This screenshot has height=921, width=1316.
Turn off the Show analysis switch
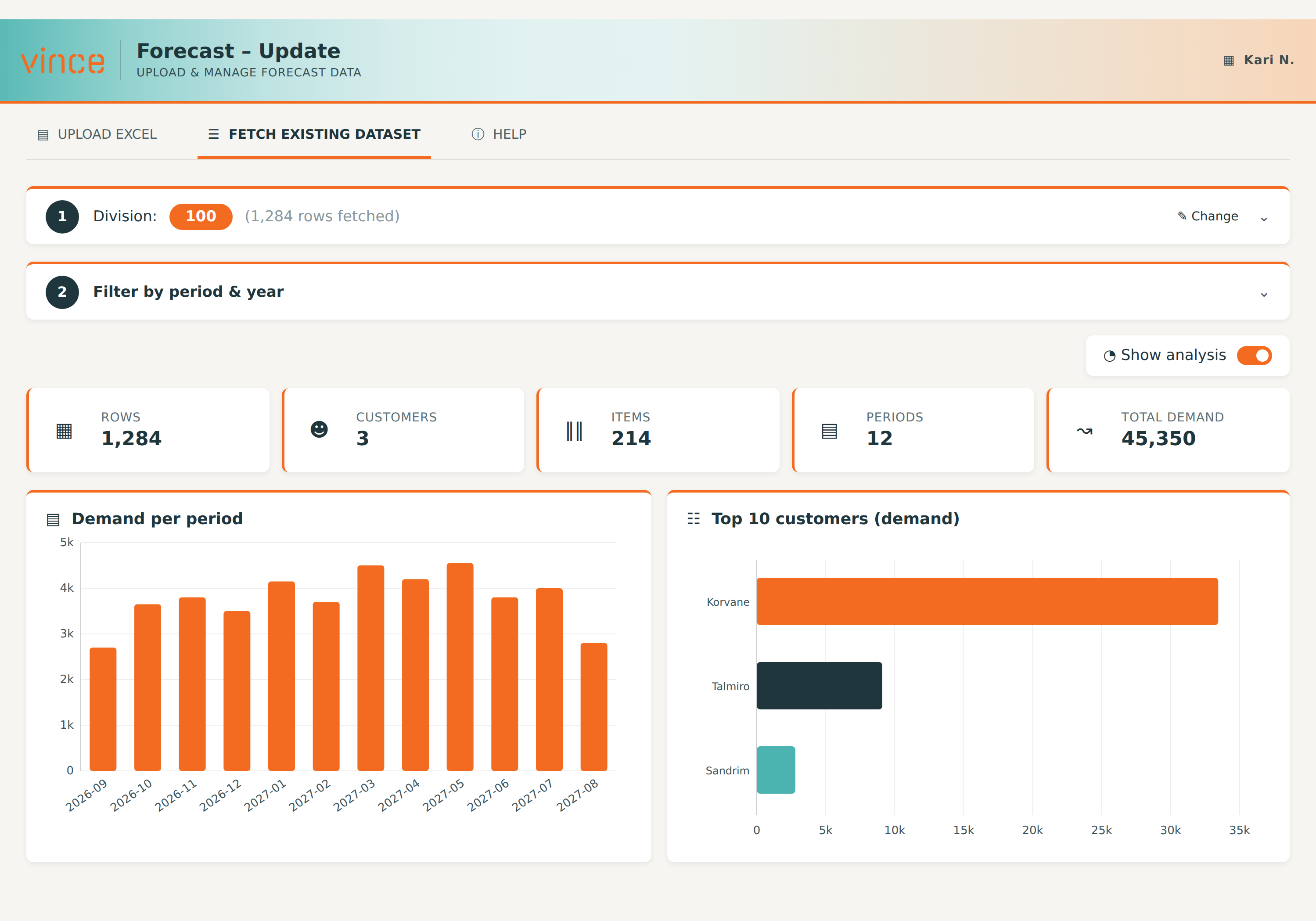[1254, 356]
